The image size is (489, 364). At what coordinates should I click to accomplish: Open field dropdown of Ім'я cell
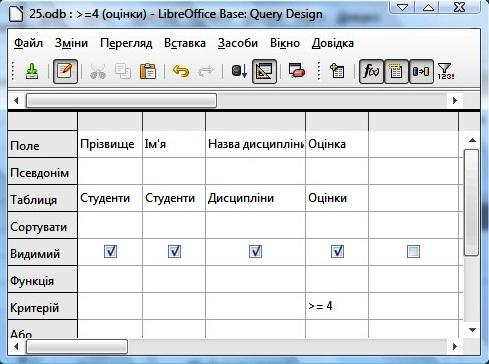174,144
